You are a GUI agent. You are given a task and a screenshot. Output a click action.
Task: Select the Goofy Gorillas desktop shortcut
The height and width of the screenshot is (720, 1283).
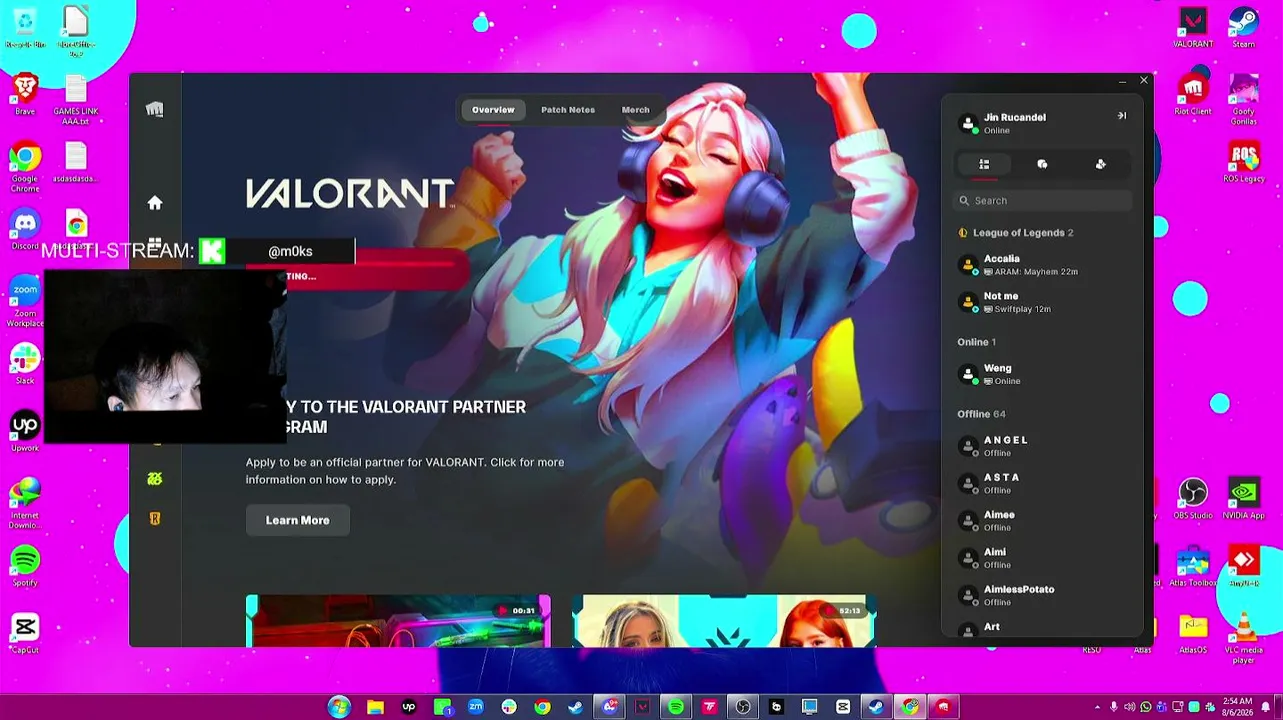(1244, 100)
